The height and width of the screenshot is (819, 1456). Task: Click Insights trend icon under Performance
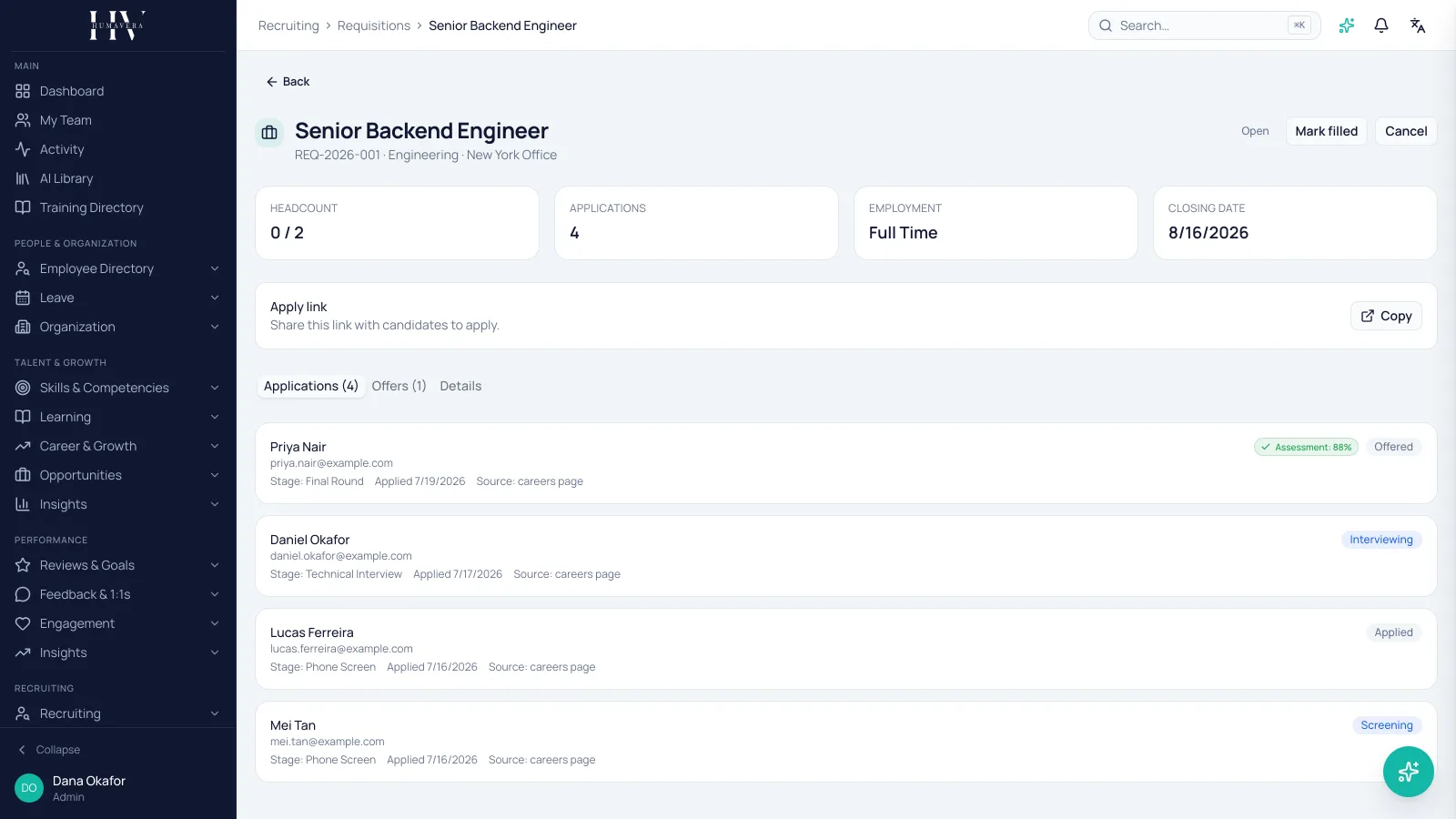click(23, 652)
